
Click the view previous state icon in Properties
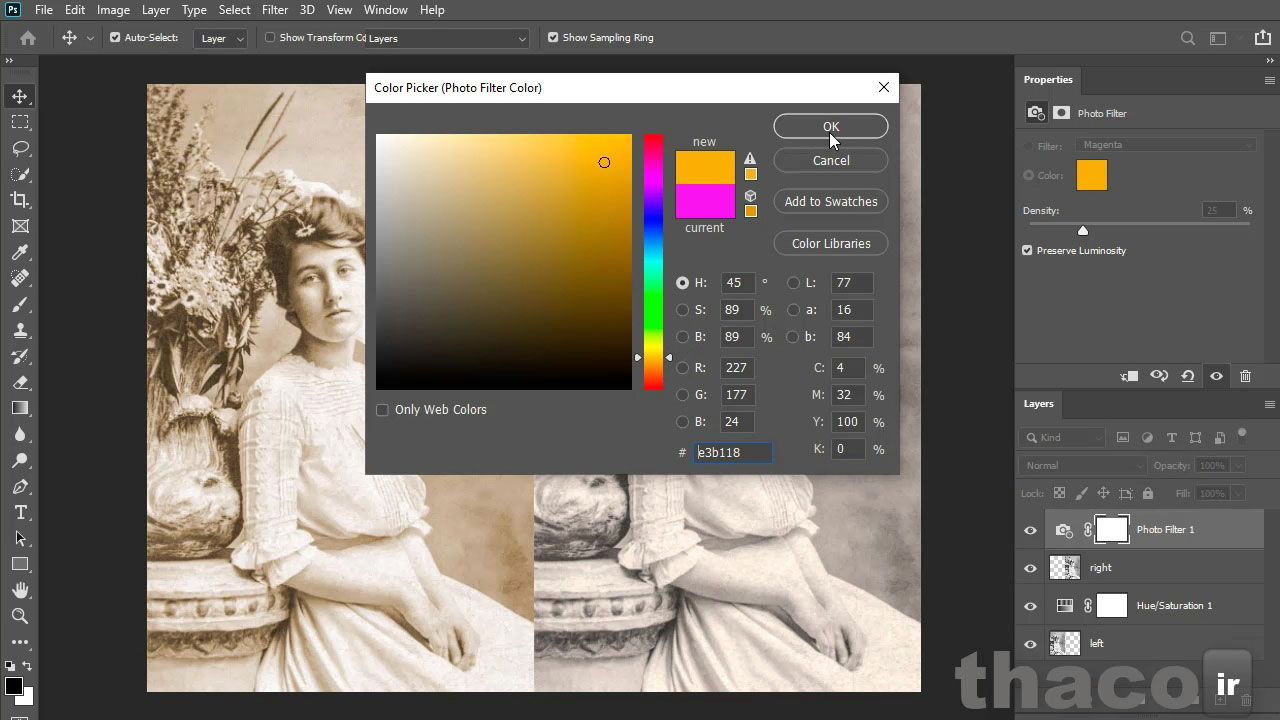click(1159, 376)
